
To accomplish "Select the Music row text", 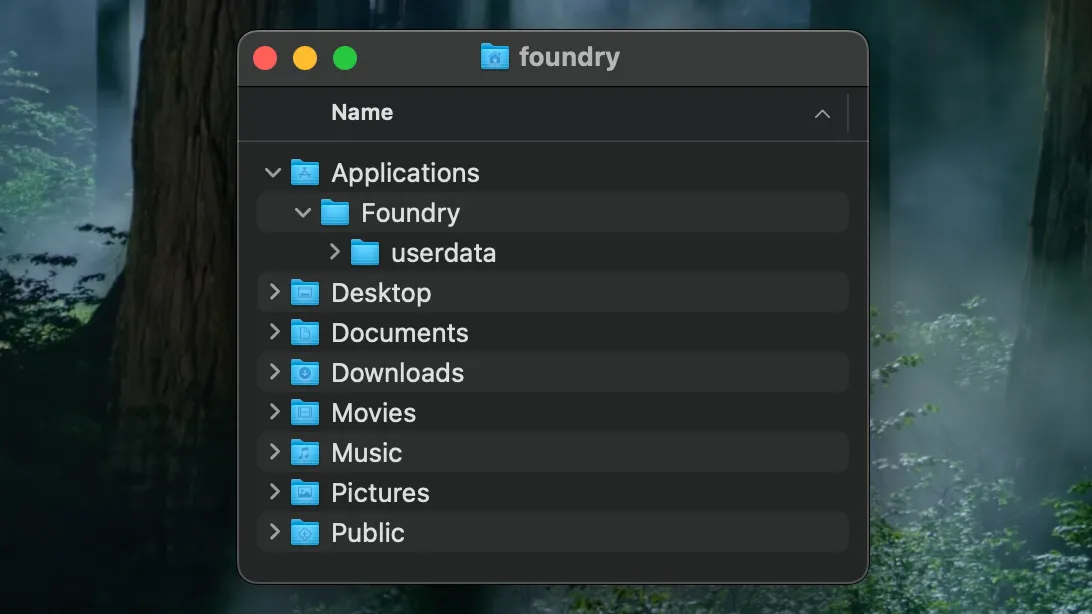I will point(366,453).
